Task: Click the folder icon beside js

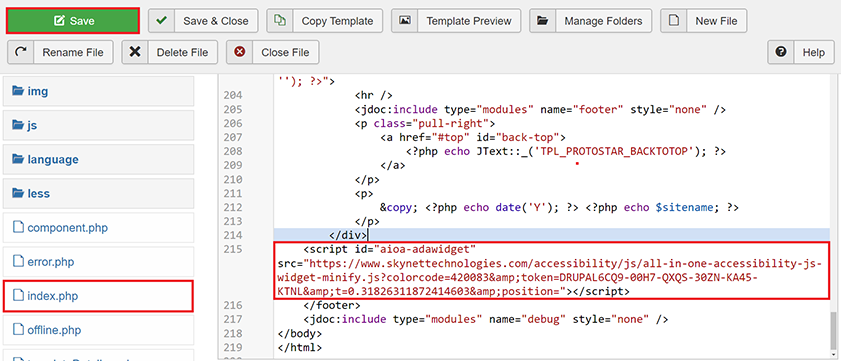Action: (x=18, y=126)
